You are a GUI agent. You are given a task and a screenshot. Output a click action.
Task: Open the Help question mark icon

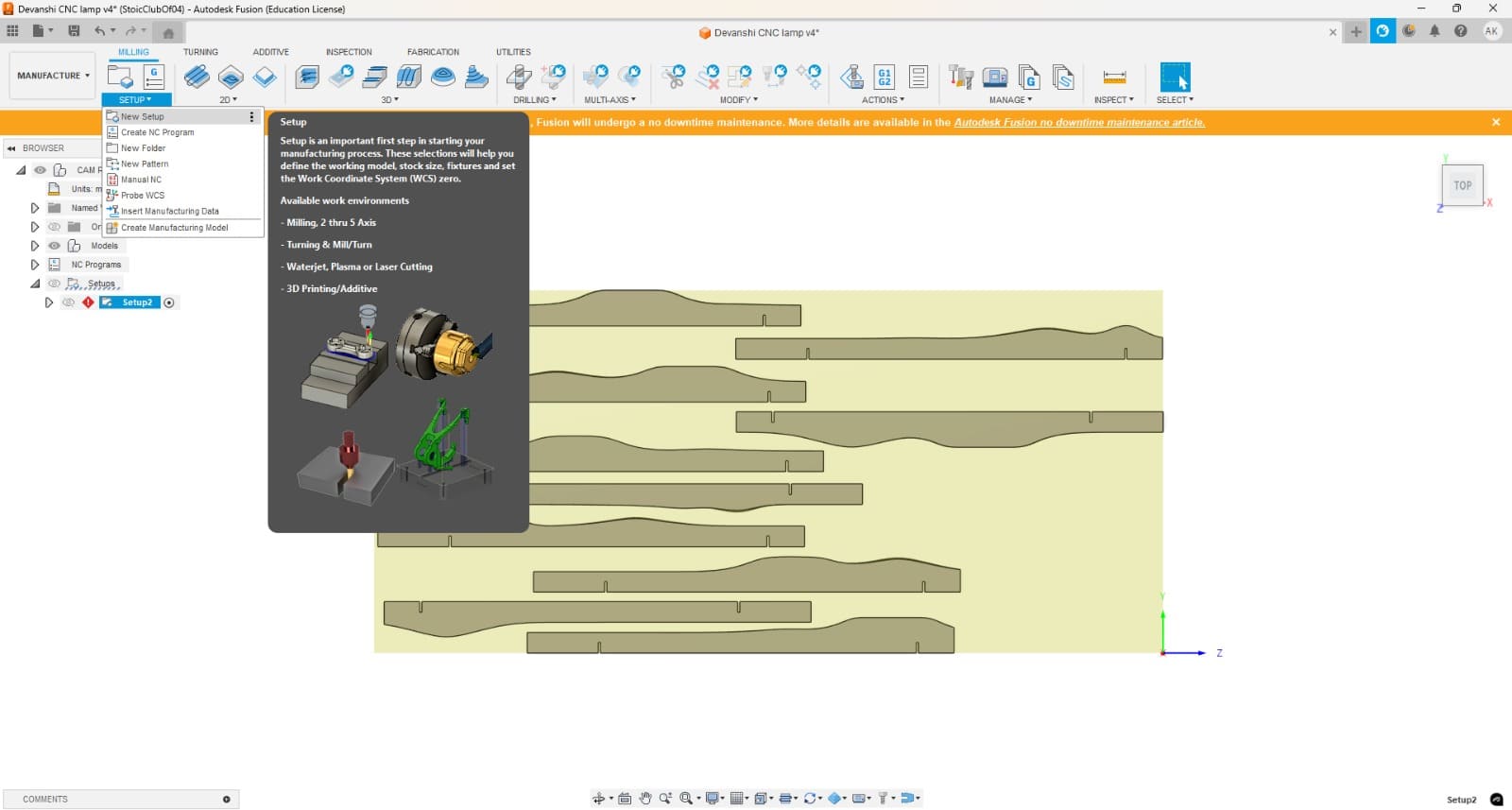[1461, 31]
